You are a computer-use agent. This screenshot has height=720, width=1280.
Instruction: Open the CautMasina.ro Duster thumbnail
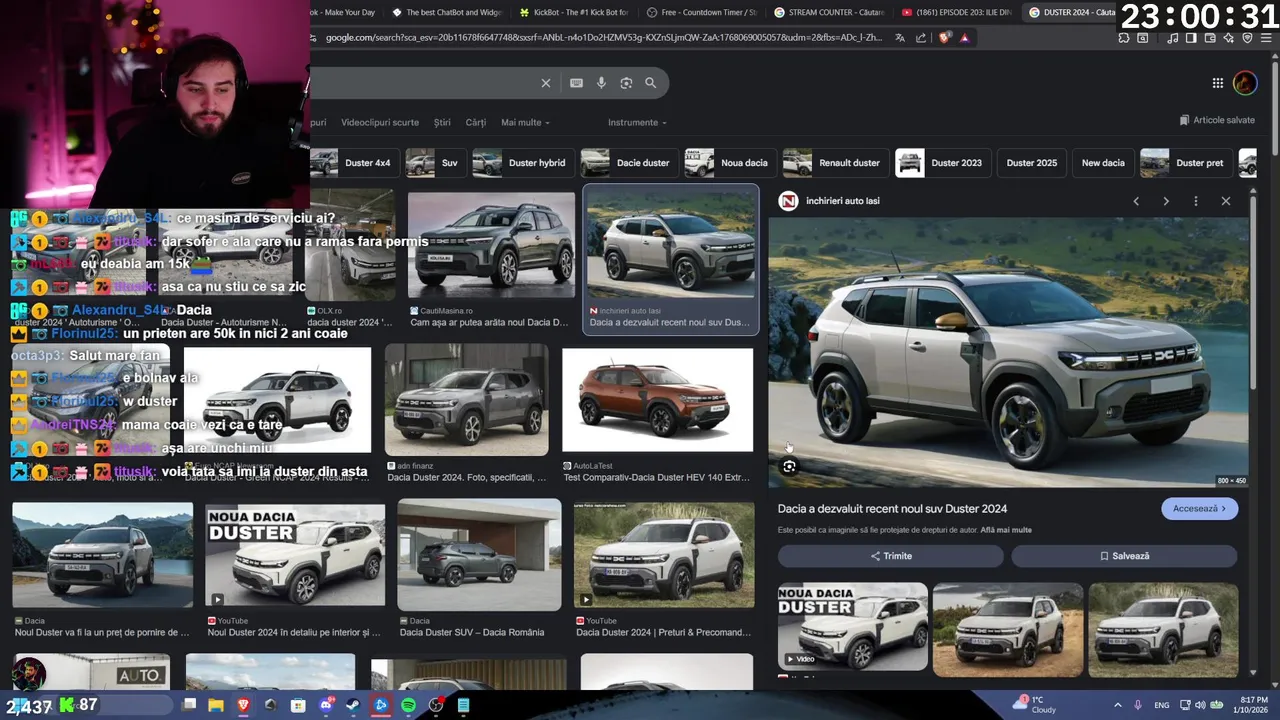tap(491, 246)
